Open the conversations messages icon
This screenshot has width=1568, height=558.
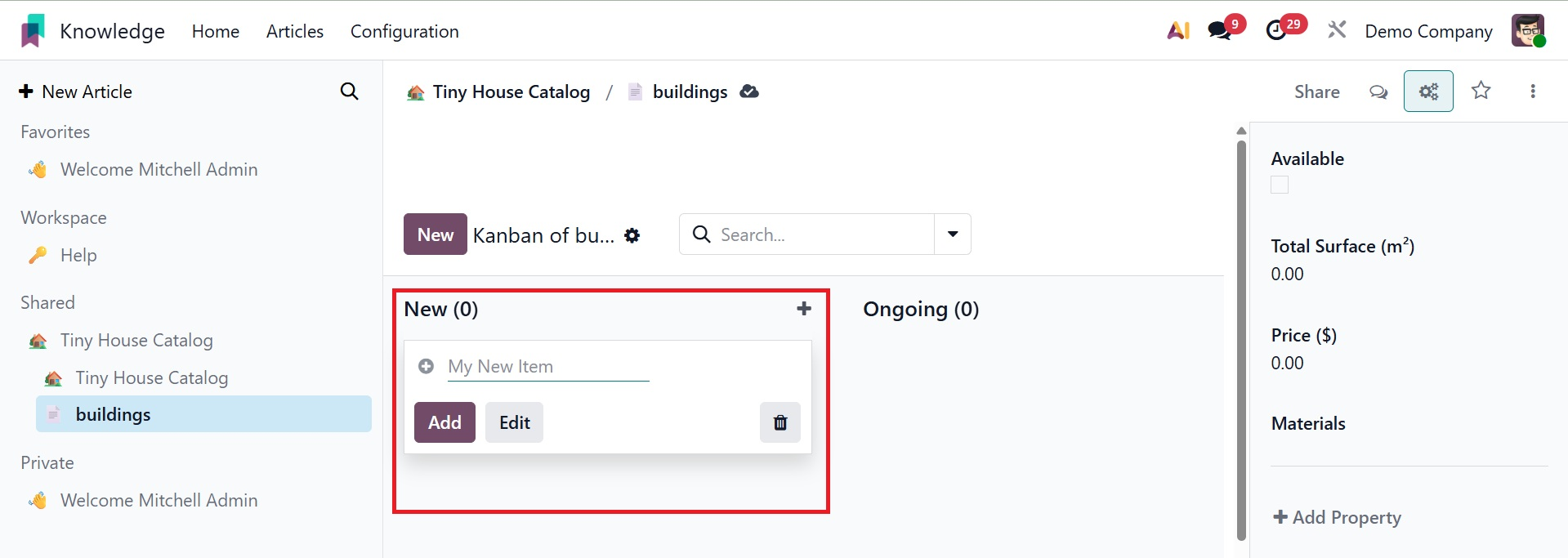(1220, 31)
